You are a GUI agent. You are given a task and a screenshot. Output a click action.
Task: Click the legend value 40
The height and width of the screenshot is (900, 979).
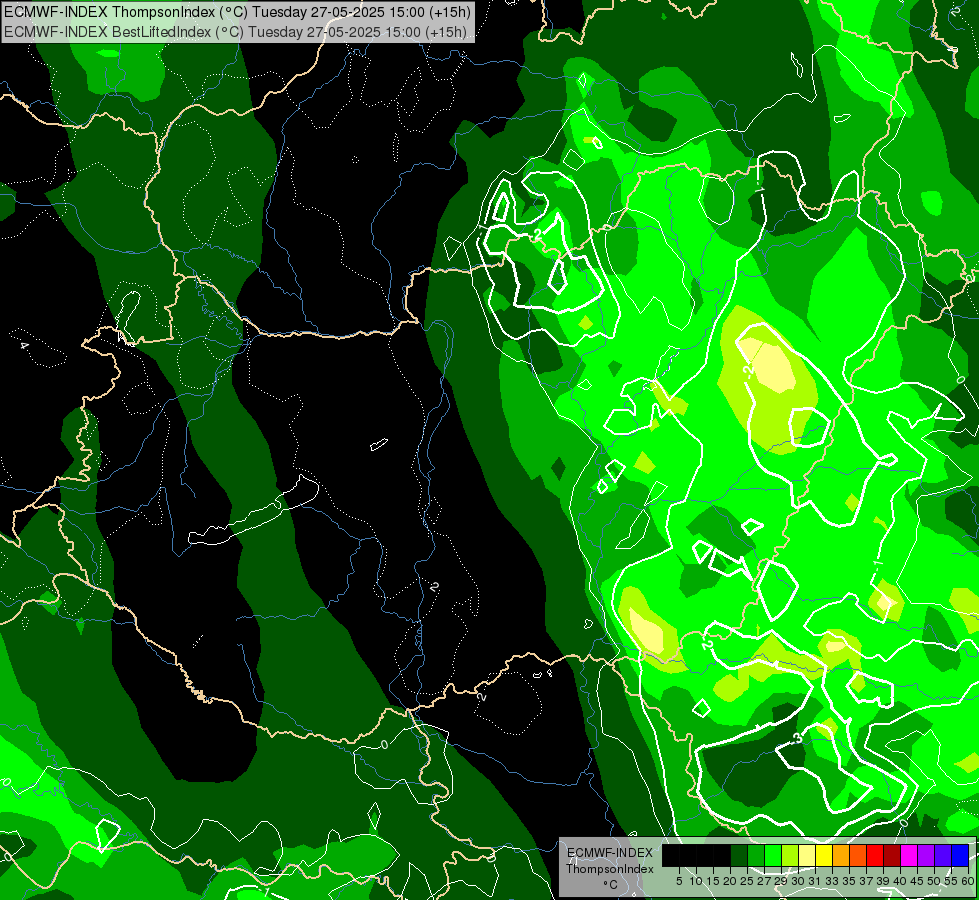(900, 881)
